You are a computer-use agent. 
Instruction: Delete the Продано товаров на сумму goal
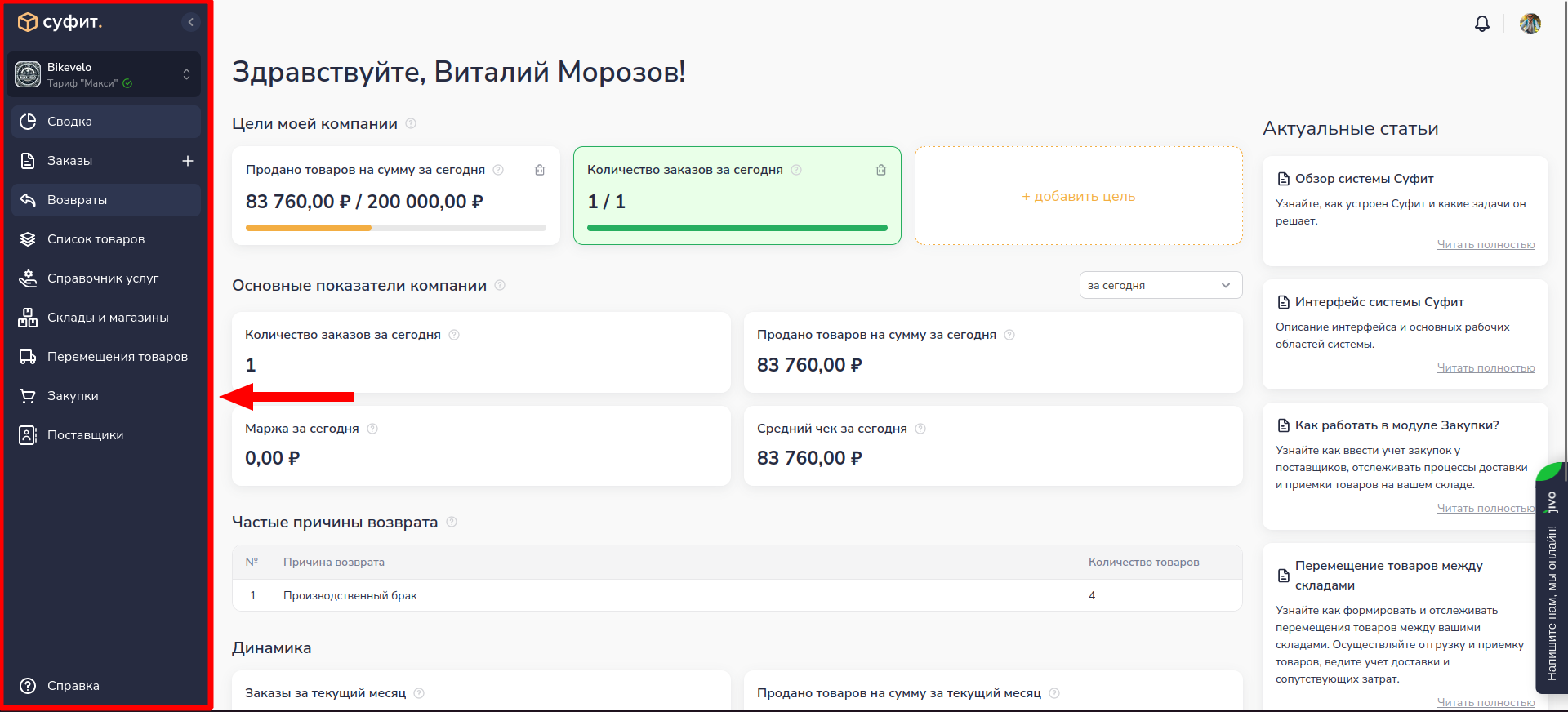(540, 170)
